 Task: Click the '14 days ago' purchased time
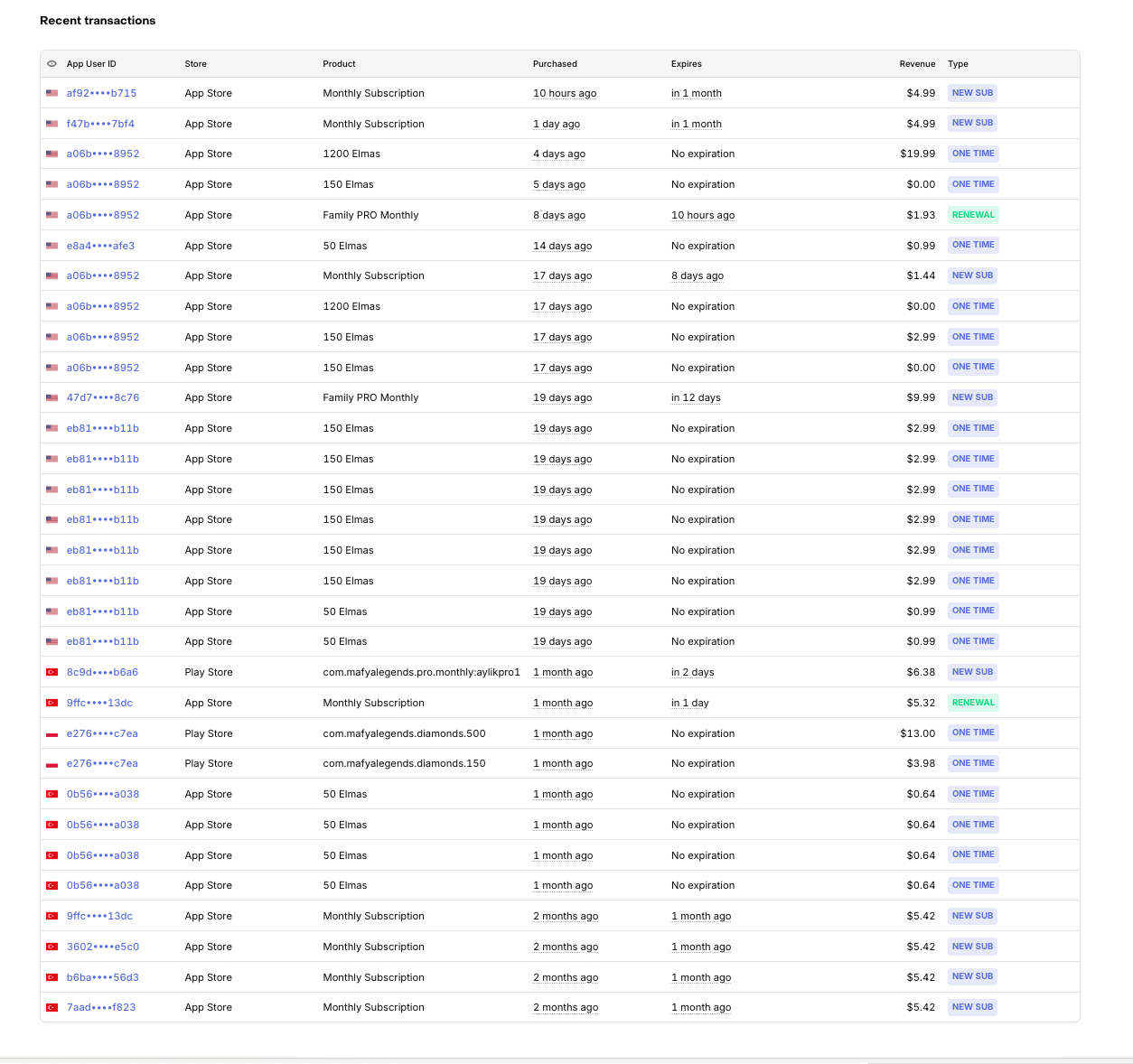click(562, 246)
